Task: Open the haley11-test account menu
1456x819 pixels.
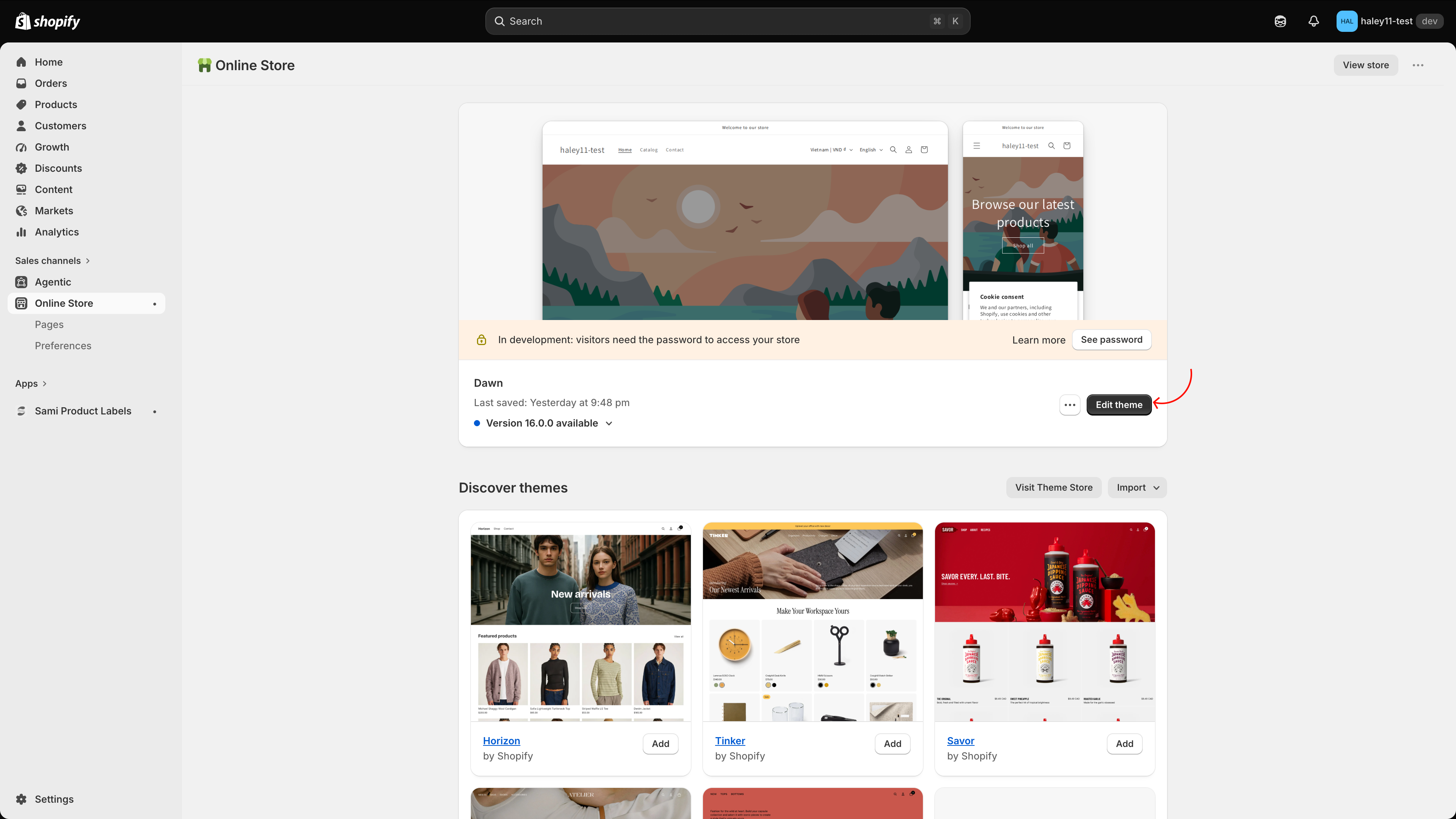Action: tap(1389, 21)
